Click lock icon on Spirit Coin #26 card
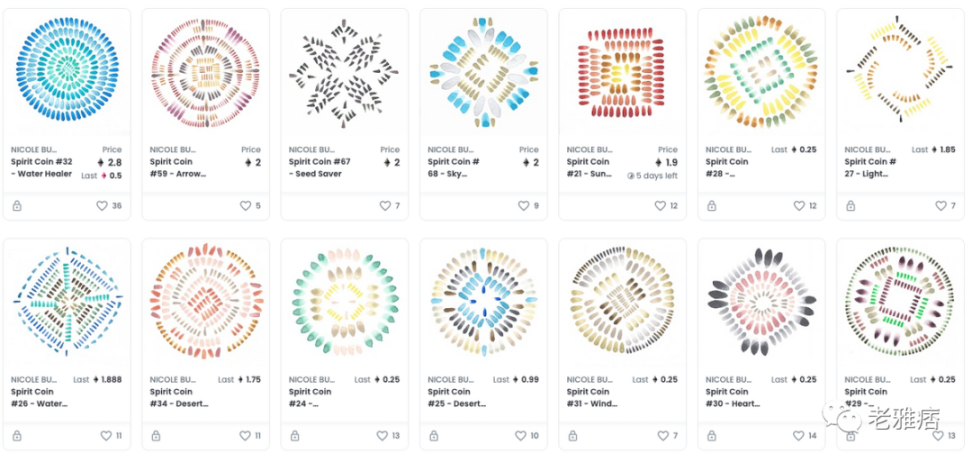This screenshot has width=972, height=462. point(17,436)
